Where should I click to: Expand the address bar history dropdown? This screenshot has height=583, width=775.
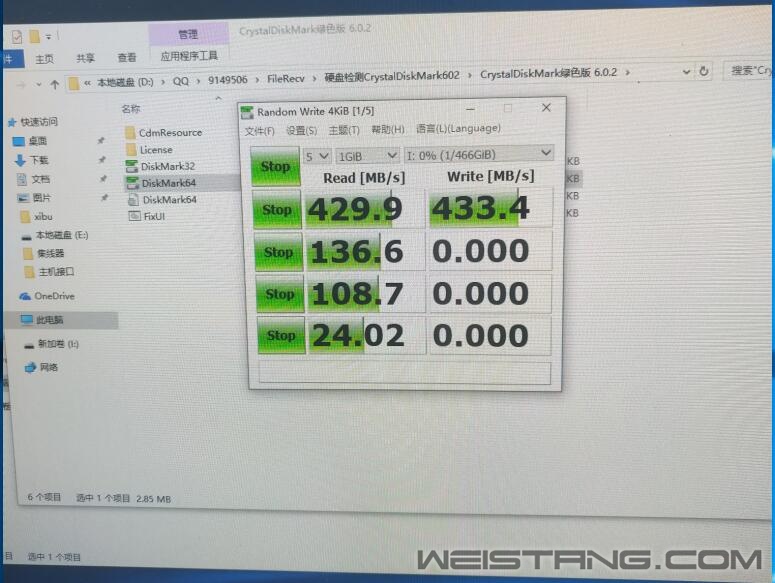pos(686,72)
